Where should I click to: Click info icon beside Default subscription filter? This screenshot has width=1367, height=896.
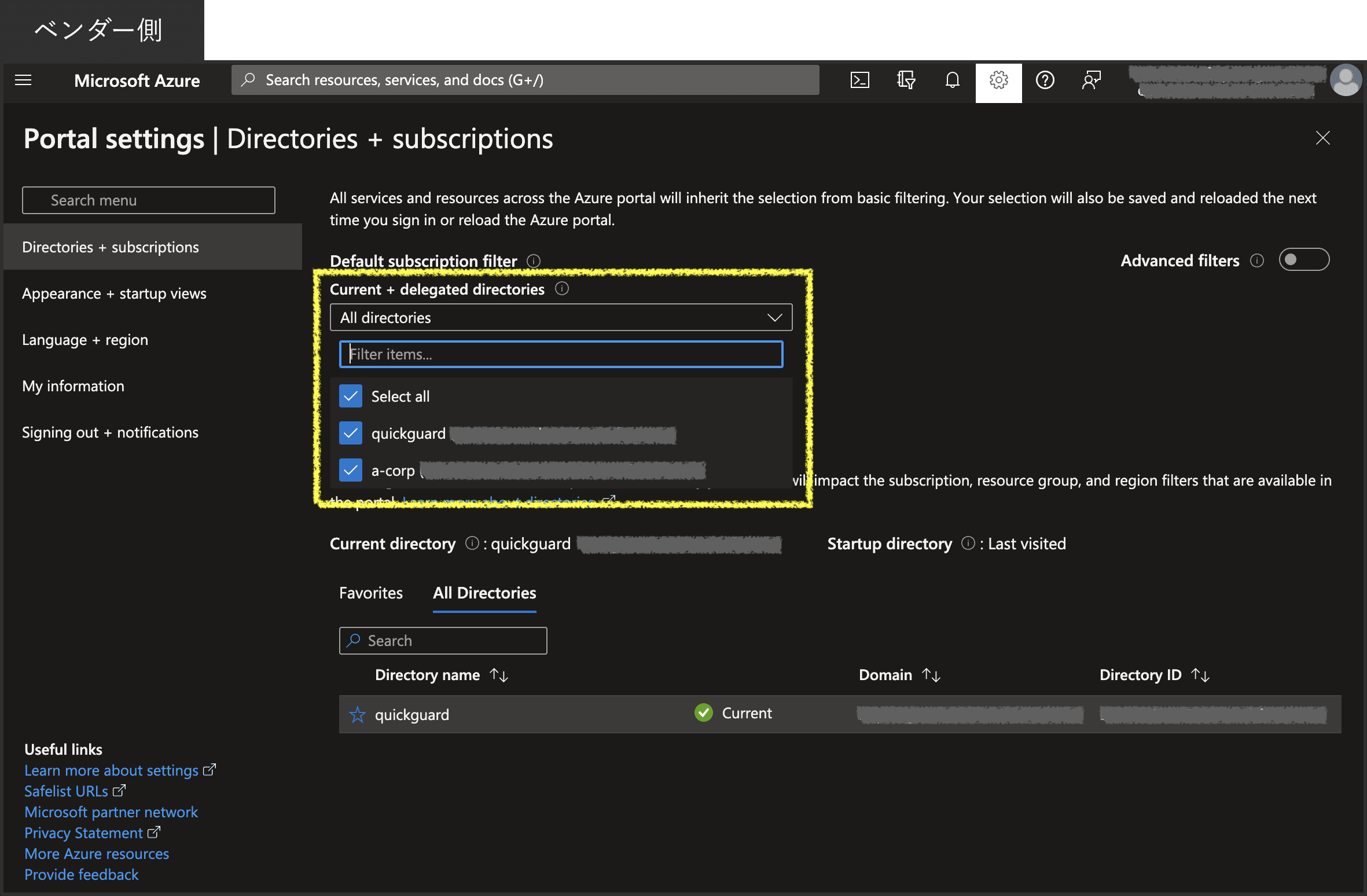tap(533, 261)
